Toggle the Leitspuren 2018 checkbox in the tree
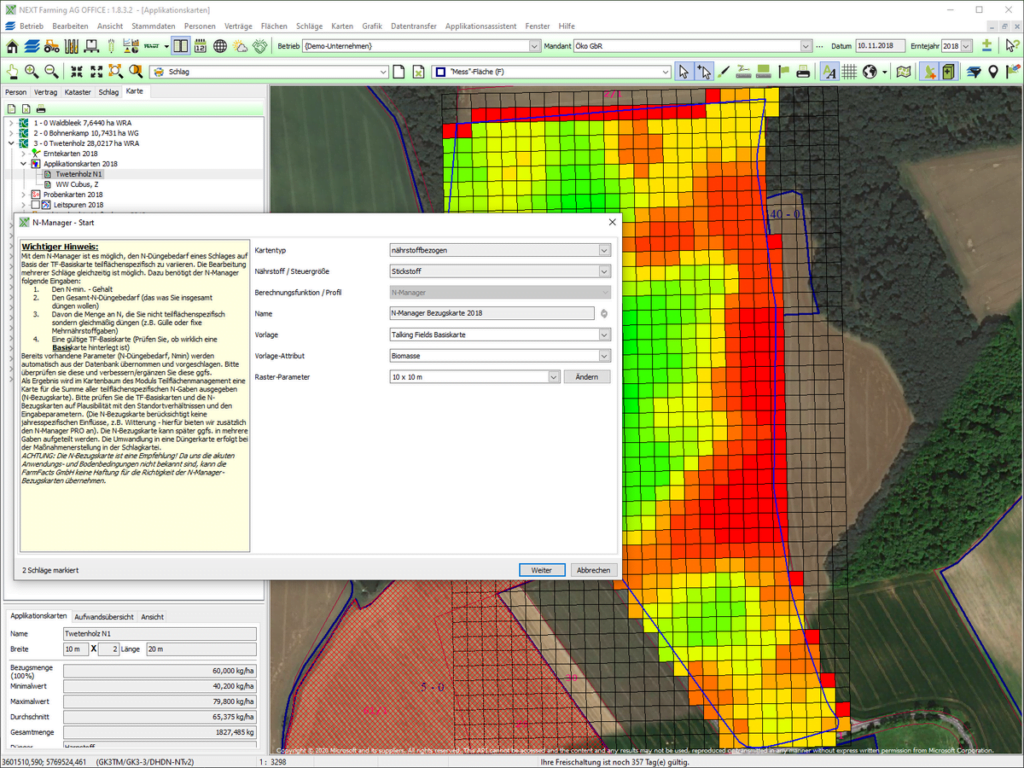Image resolution: width=1024 pixels, height=768 pixels. (x=36, y=204)
